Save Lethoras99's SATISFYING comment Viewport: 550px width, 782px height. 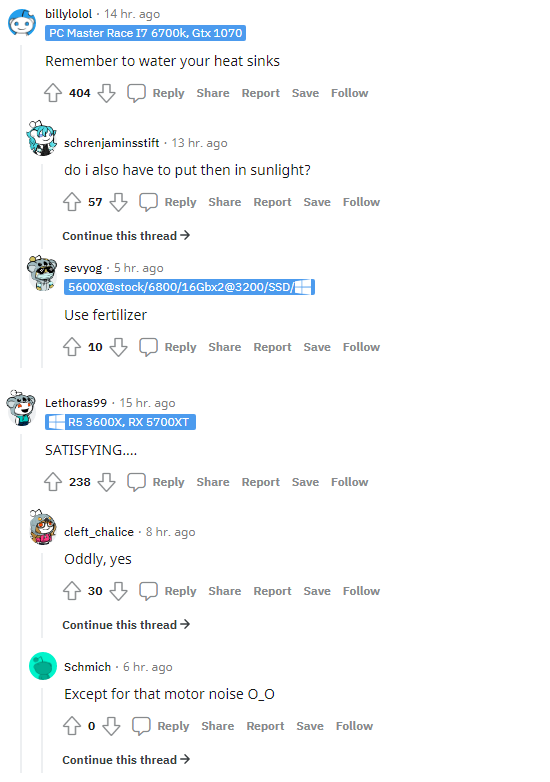[305, 482]
